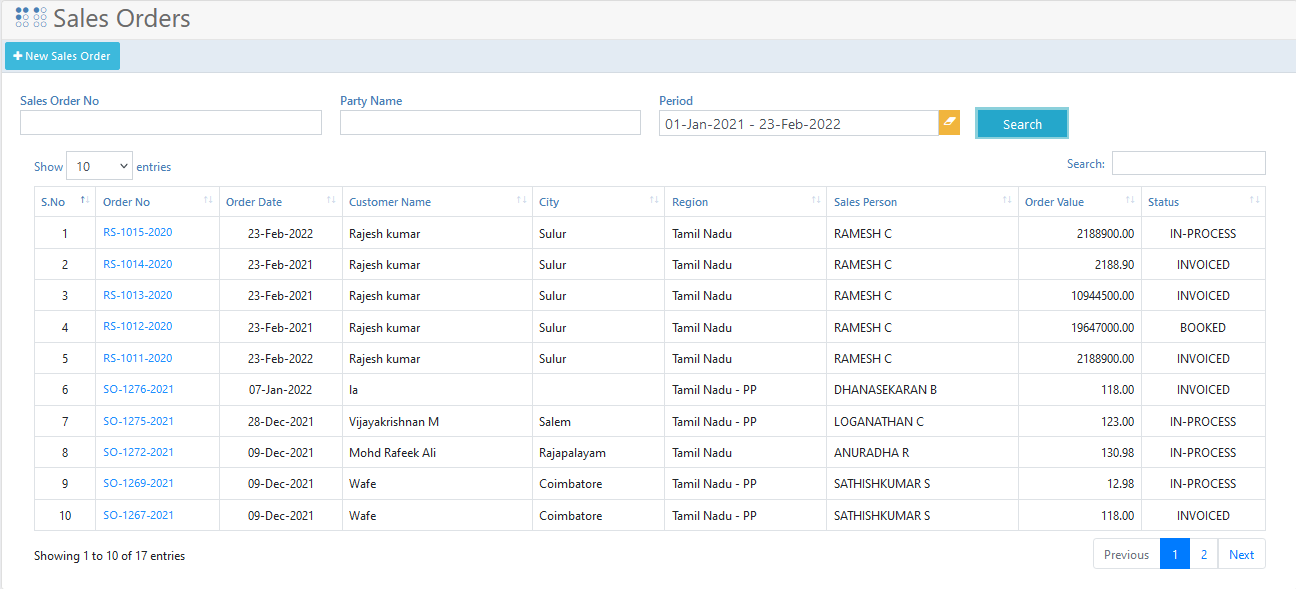Open sales order SO-1272-2021
The image size is (1296, 589).
coord(138,452)
